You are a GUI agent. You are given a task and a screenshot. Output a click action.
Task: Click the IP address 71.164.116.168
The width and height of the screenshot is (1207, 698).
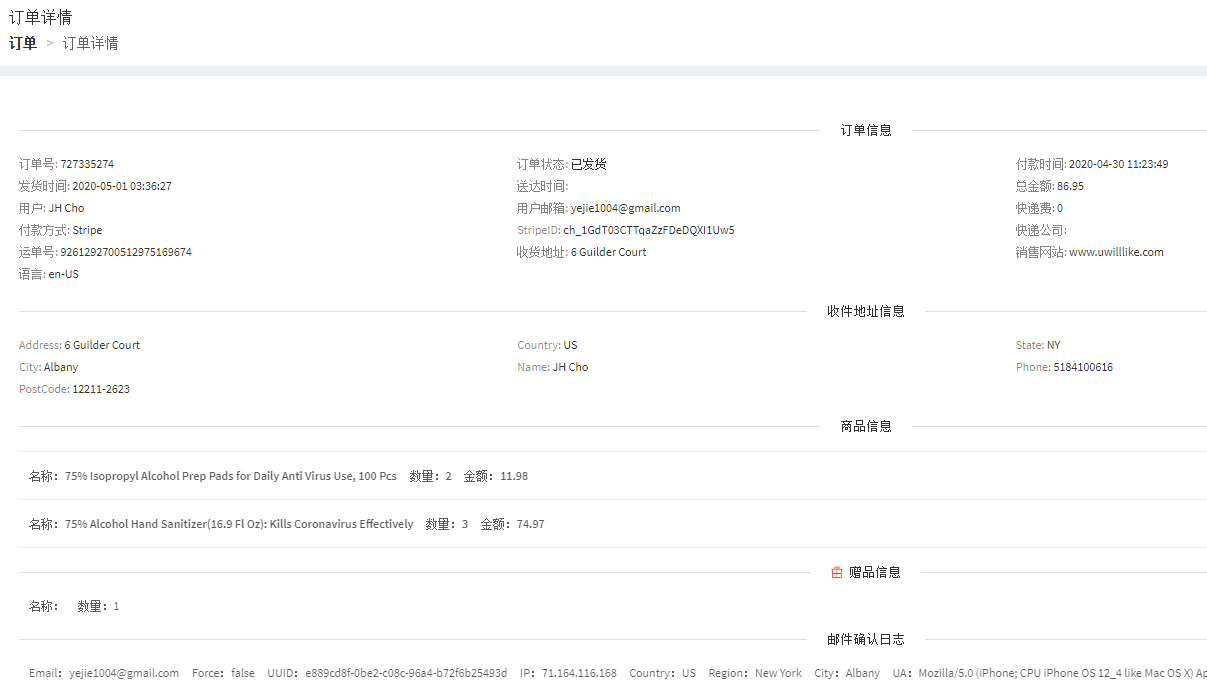click(579, 673)
